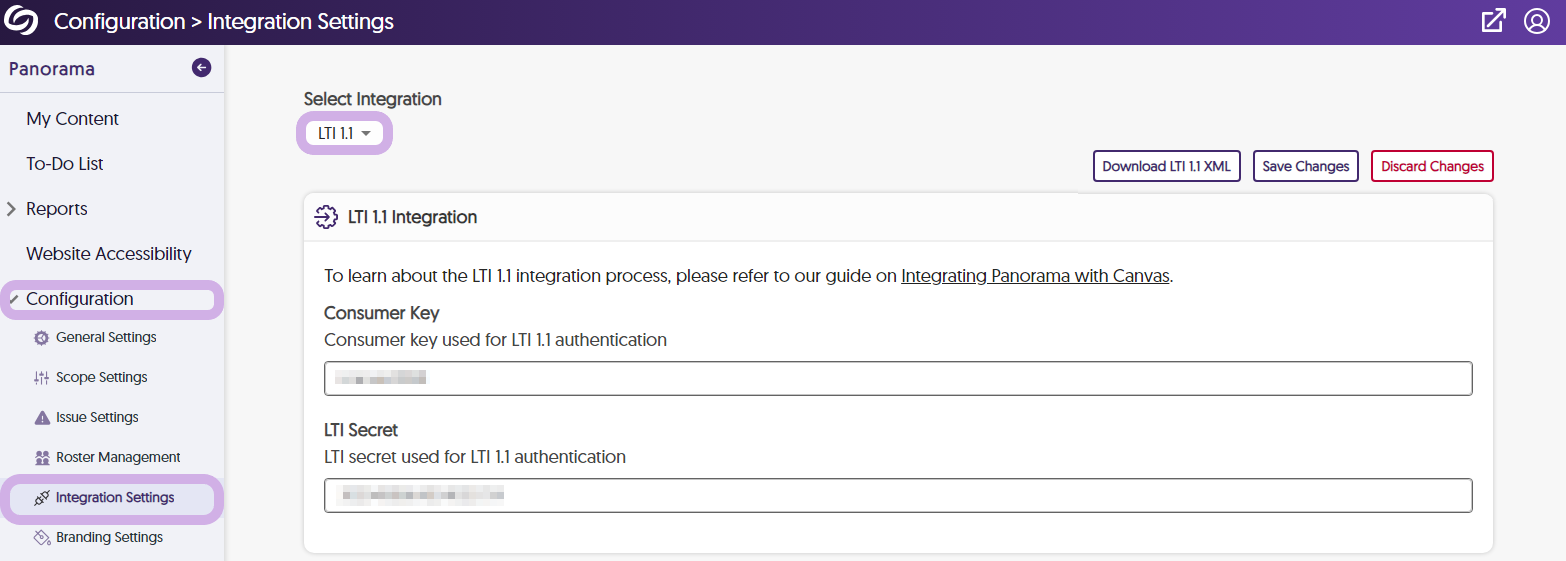Click the Issue Settings warning icon

pyautogui.click(x=41, y=418)
